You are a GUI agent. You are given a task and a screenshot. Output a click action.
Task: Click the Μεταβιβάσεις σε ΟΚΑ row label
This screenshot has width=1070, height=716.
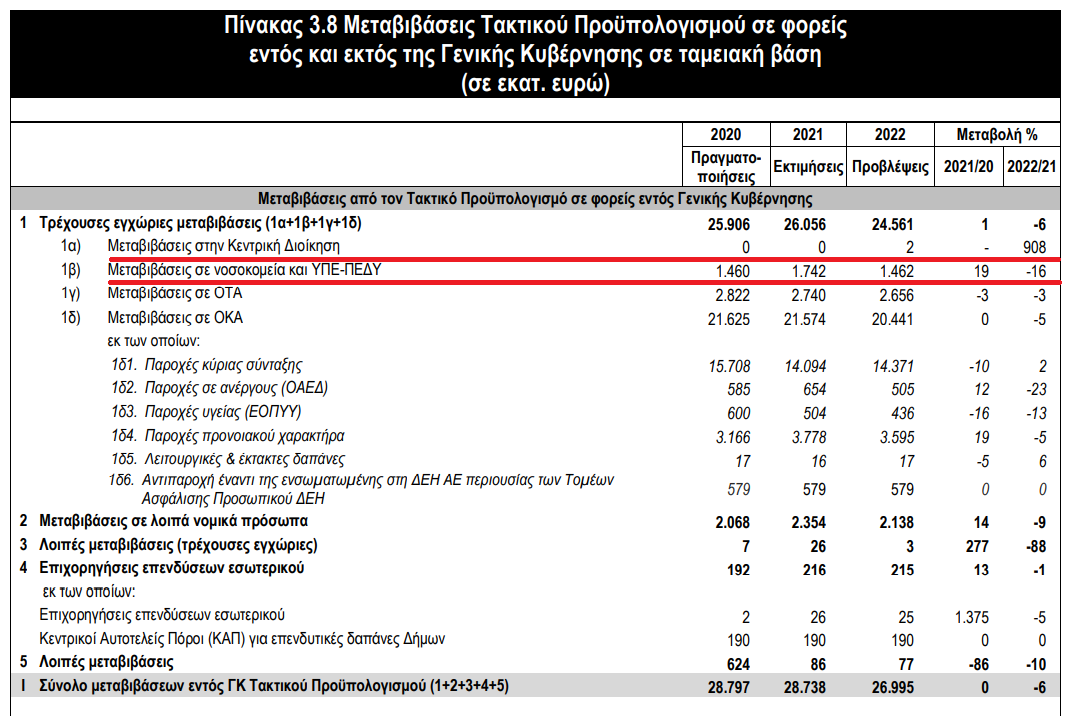pyautogui.click(x=175, y=318)
